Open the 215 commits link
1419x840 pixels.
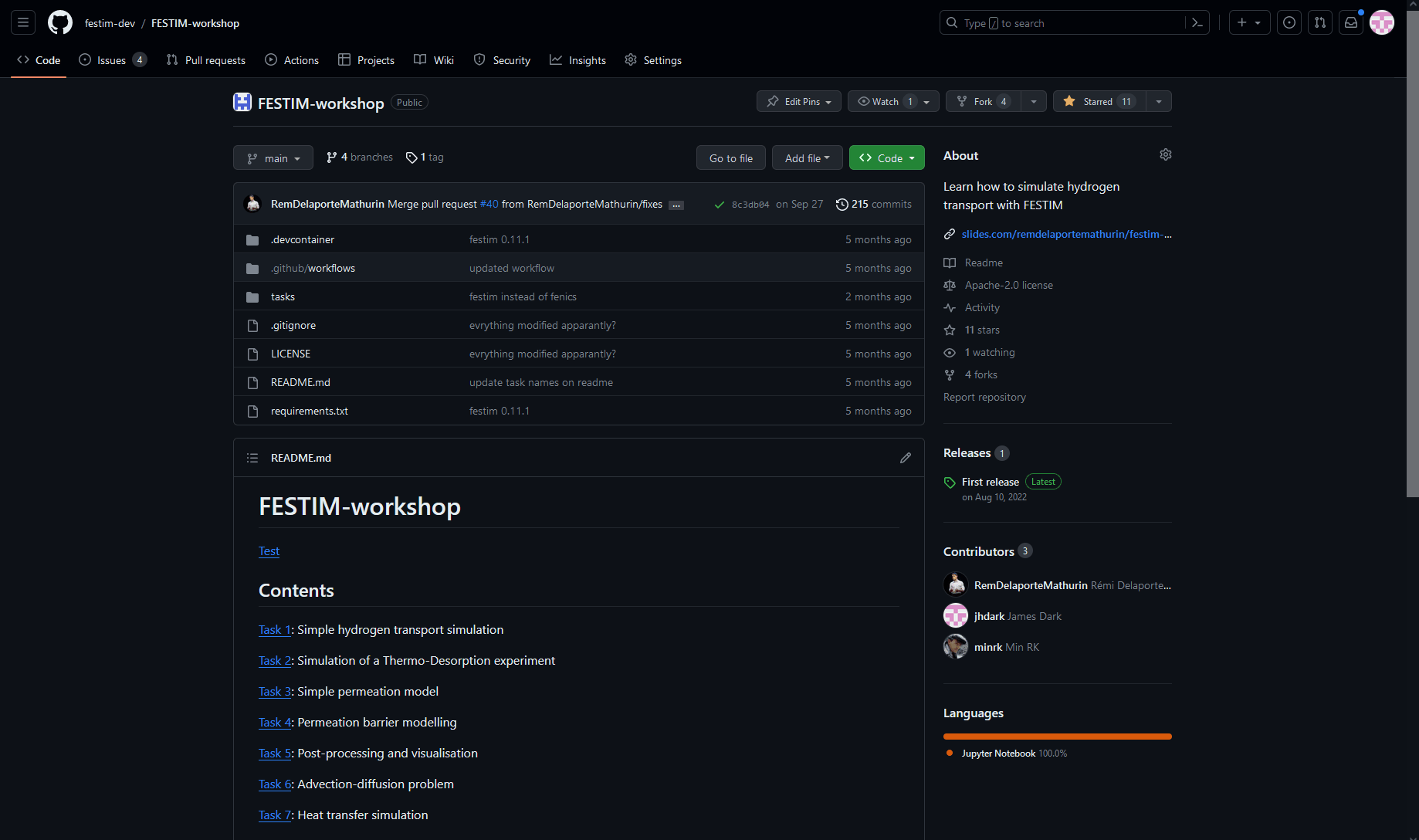coord(874,205)
